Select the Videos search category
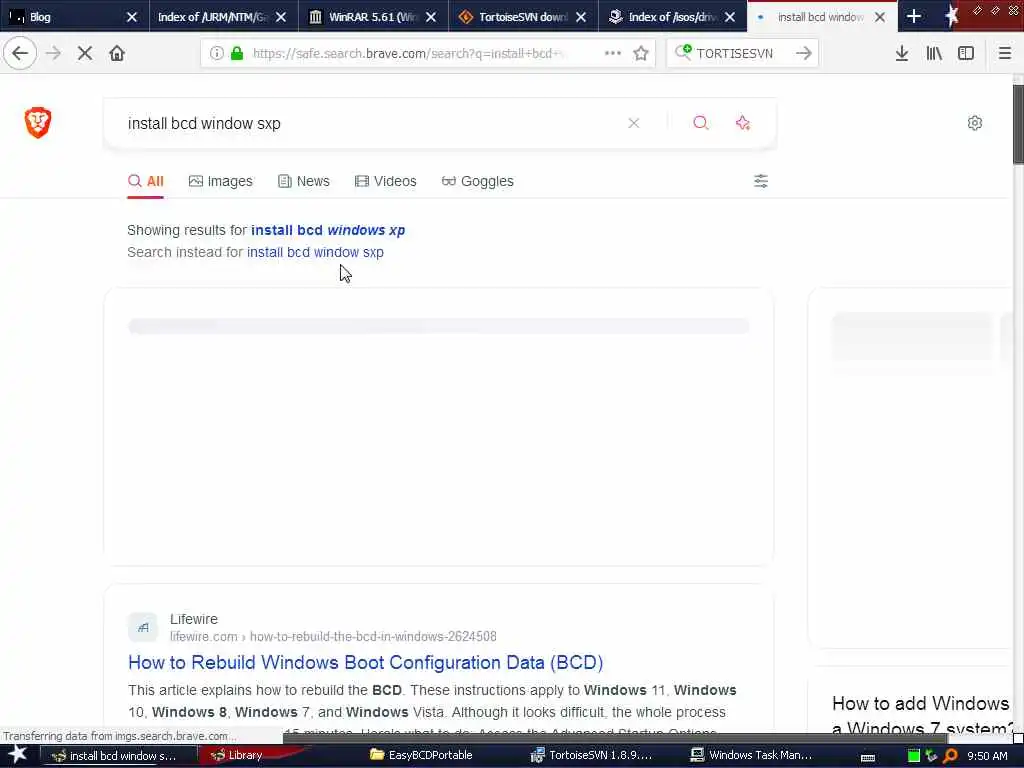The image size is (1024, 768). [x=385, y=181]
